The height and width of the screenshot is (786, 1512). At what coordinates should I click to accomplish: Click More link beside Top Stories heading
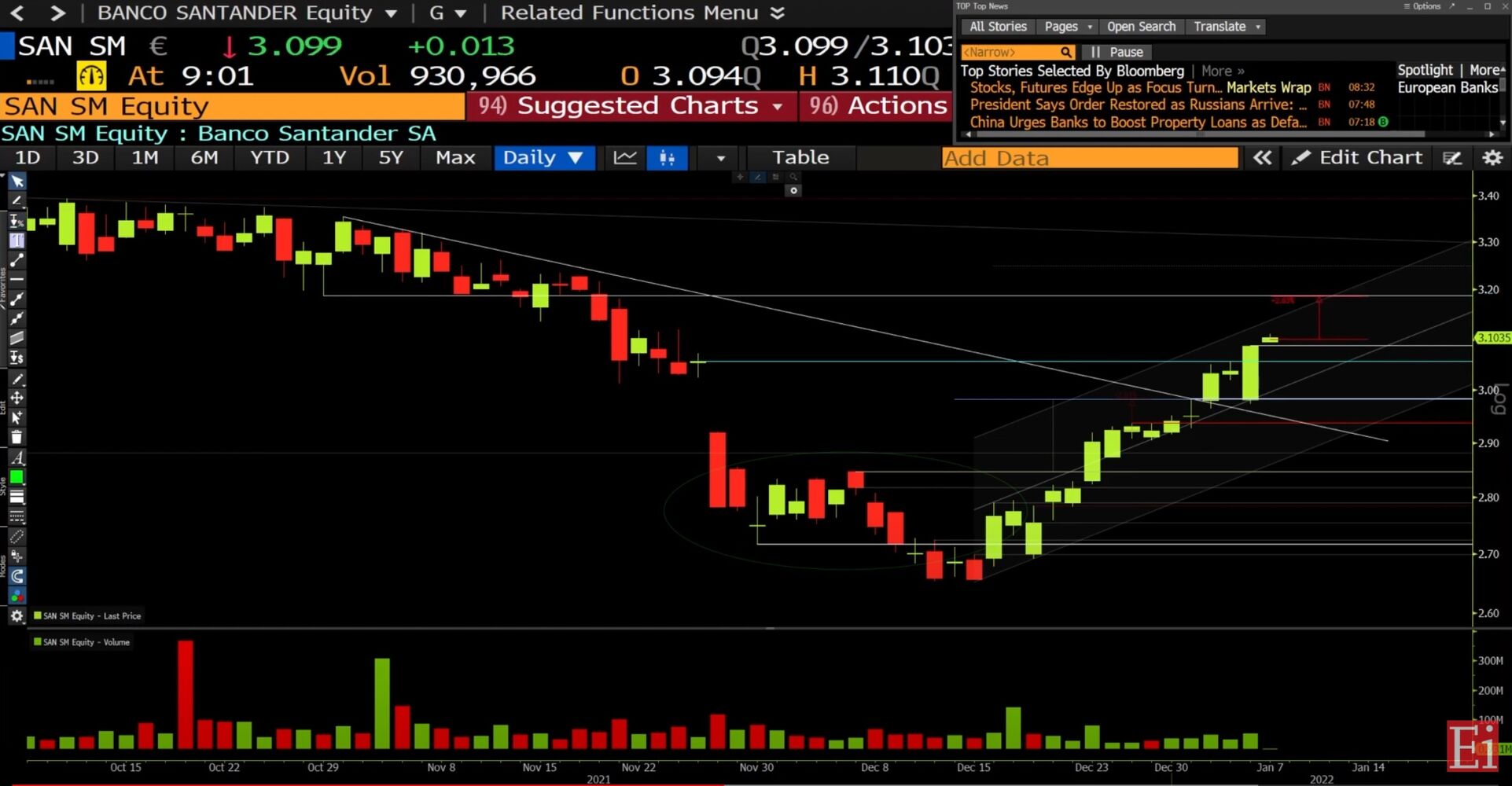[1223, 71]
